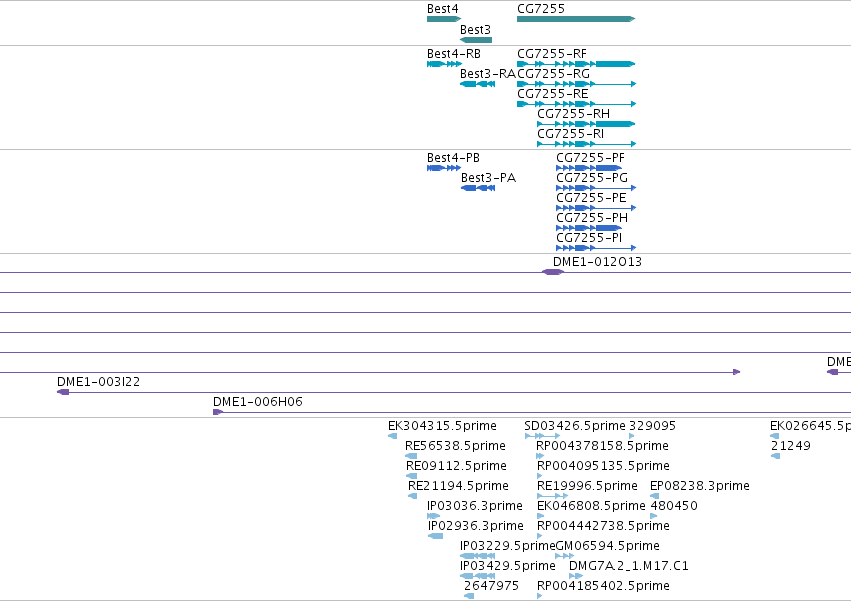The width and height of the screenshot is (851, 601).
Task: Select EST SD03426.5prime
Action: (542, 436)
